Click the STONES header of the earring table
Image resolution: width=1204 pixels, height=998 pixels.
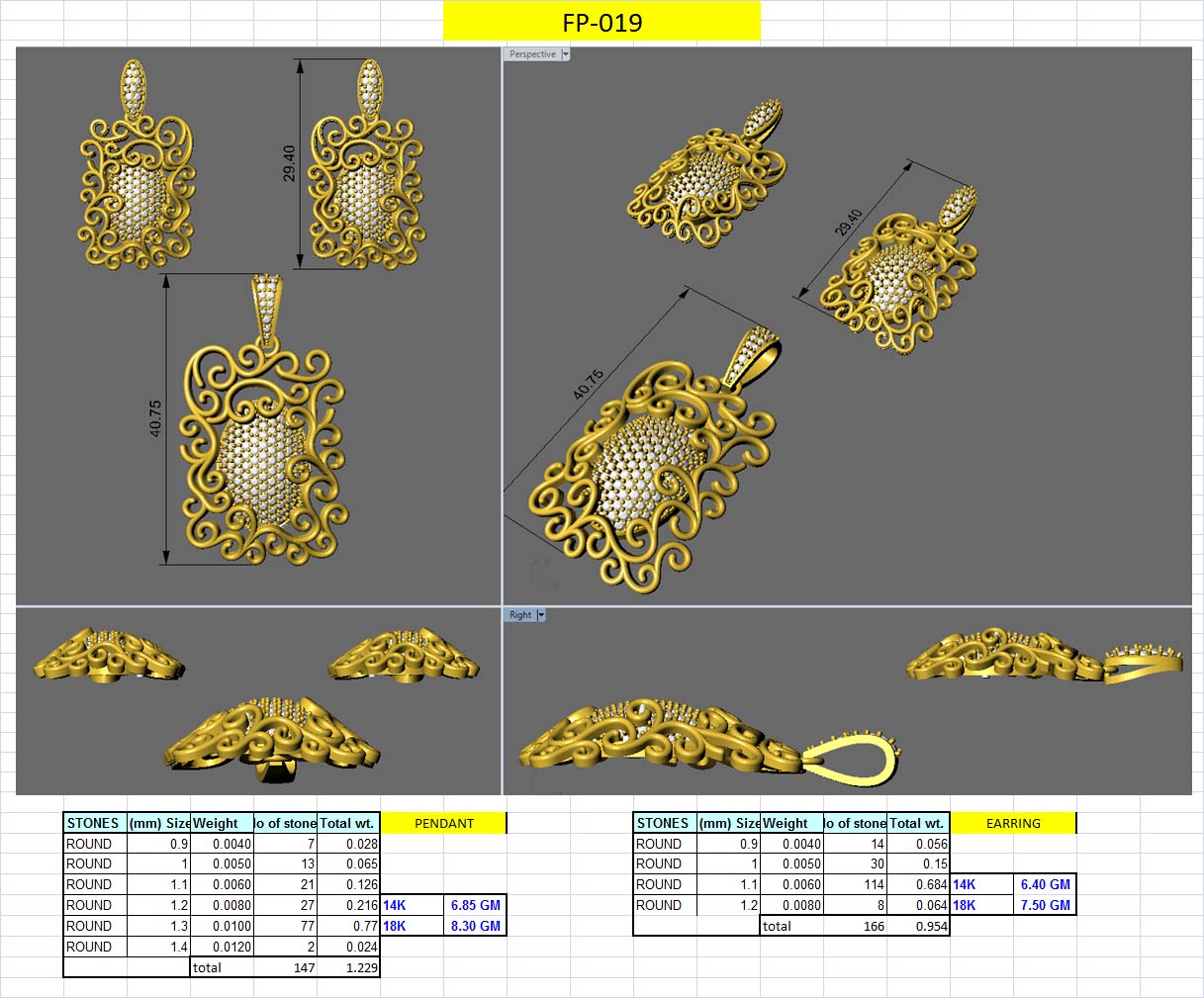coord(662,823)
